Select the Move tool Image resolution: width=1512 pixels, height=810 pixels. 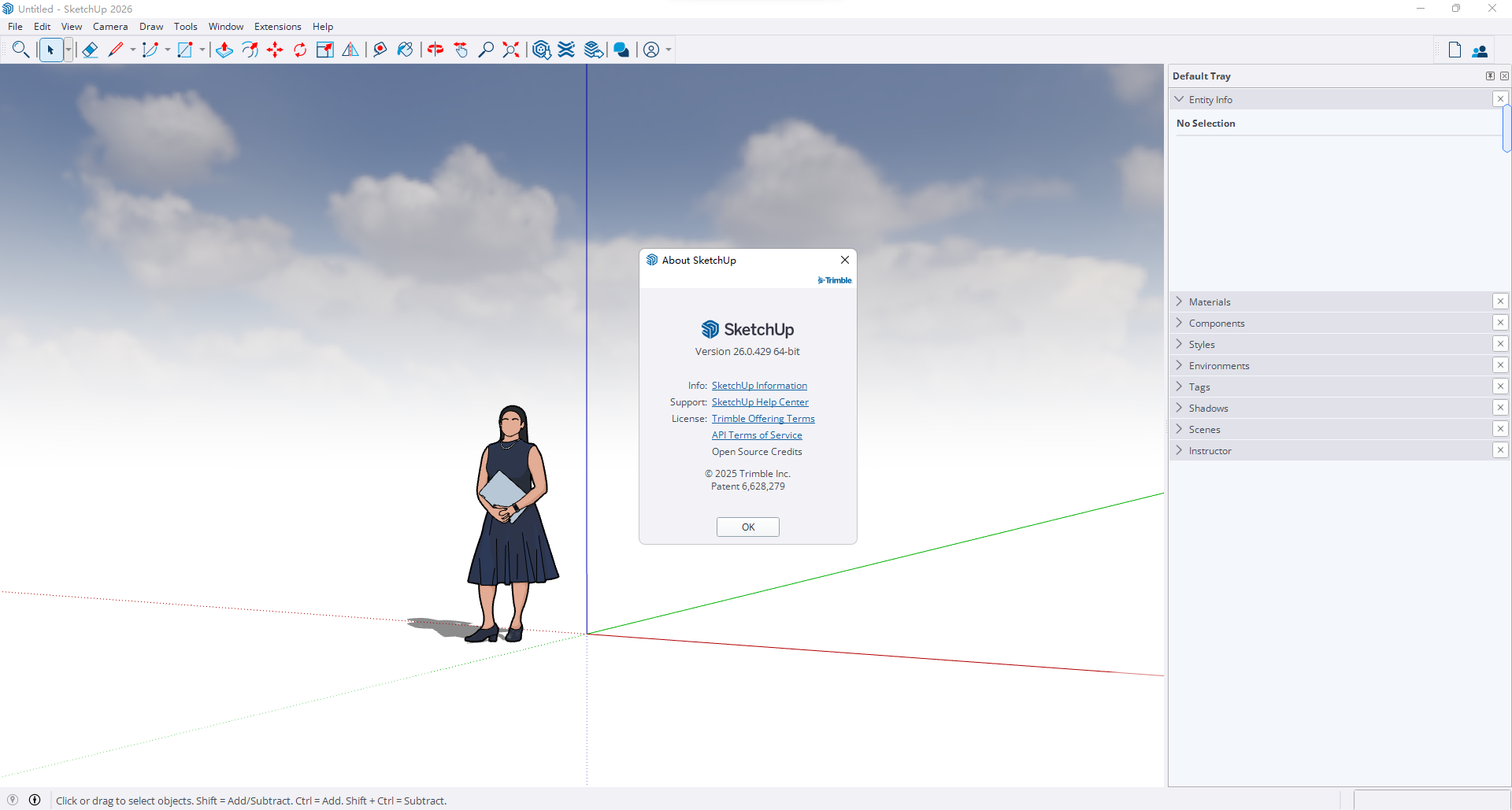275,50
